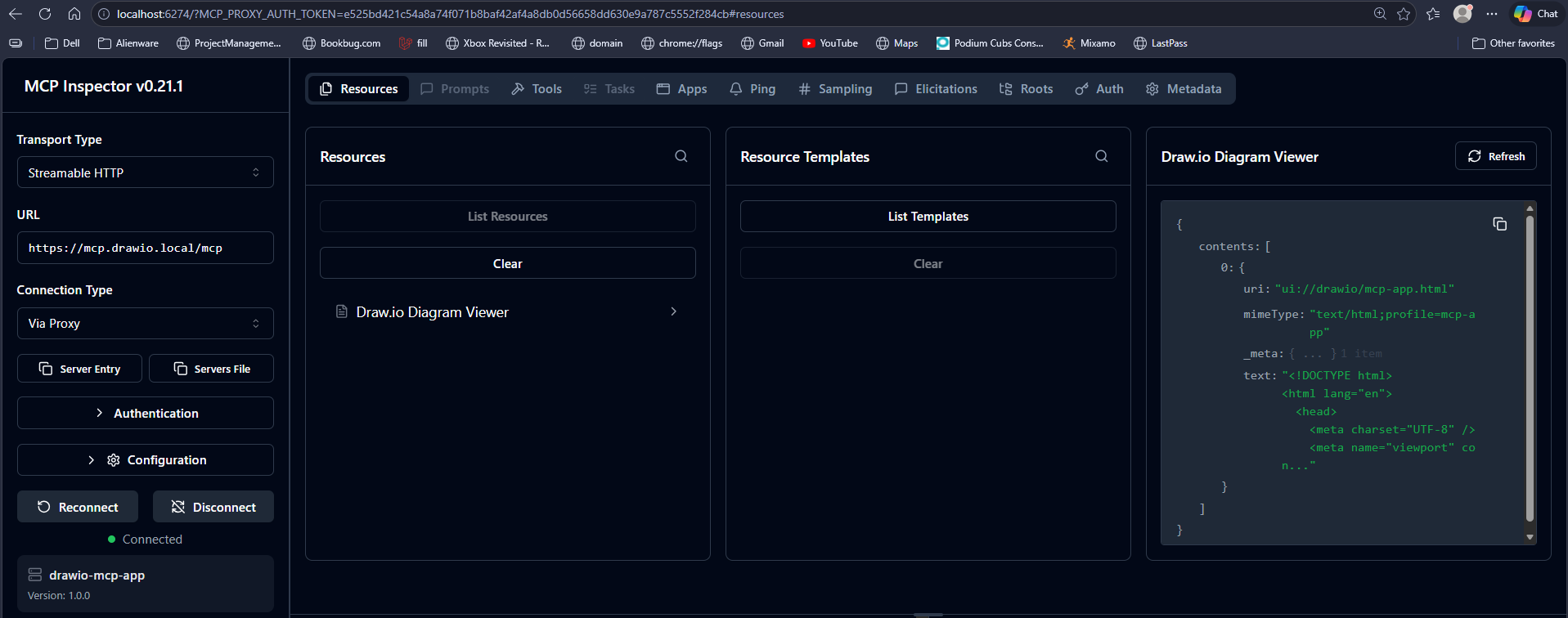This screenshot has height=618, width=1568.
Task: Click the search icon in Resource Templates panel
Action: point(1101,156)
